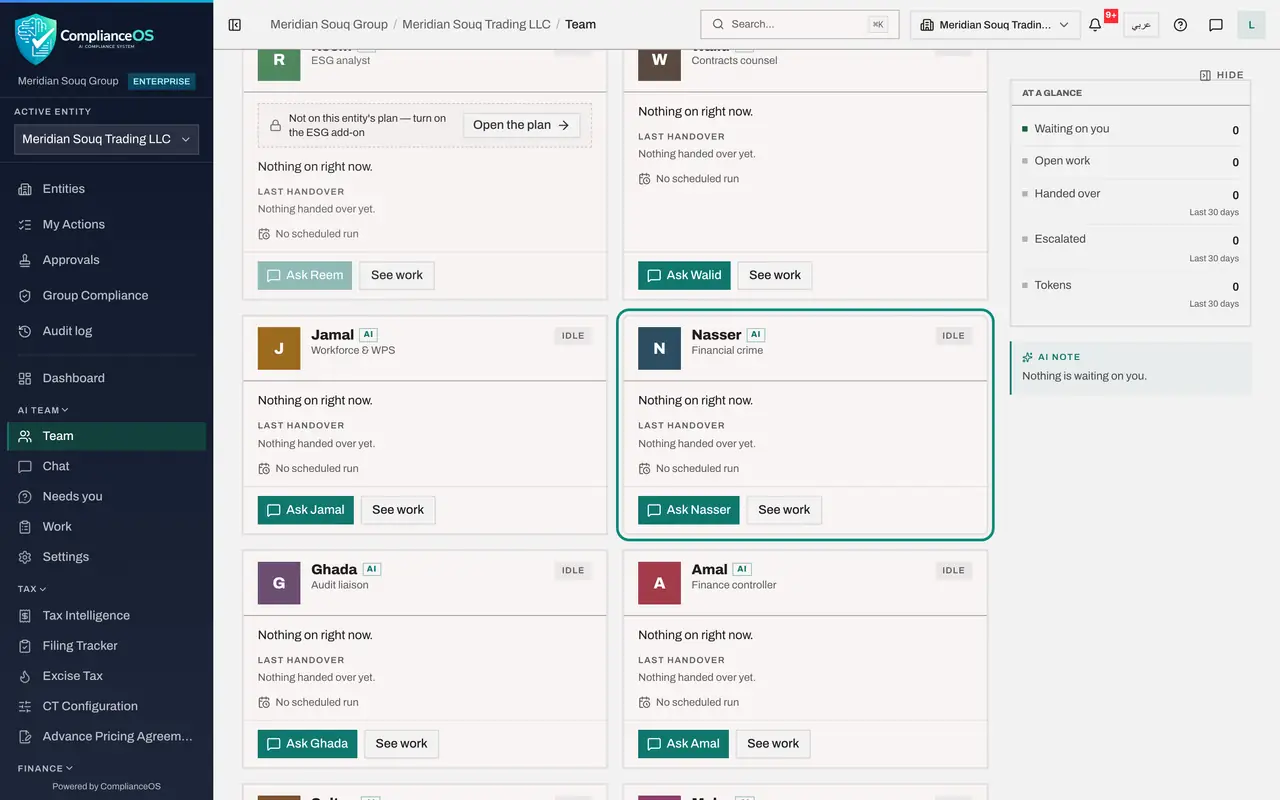Open the help question mark icon

(1180, 25)
